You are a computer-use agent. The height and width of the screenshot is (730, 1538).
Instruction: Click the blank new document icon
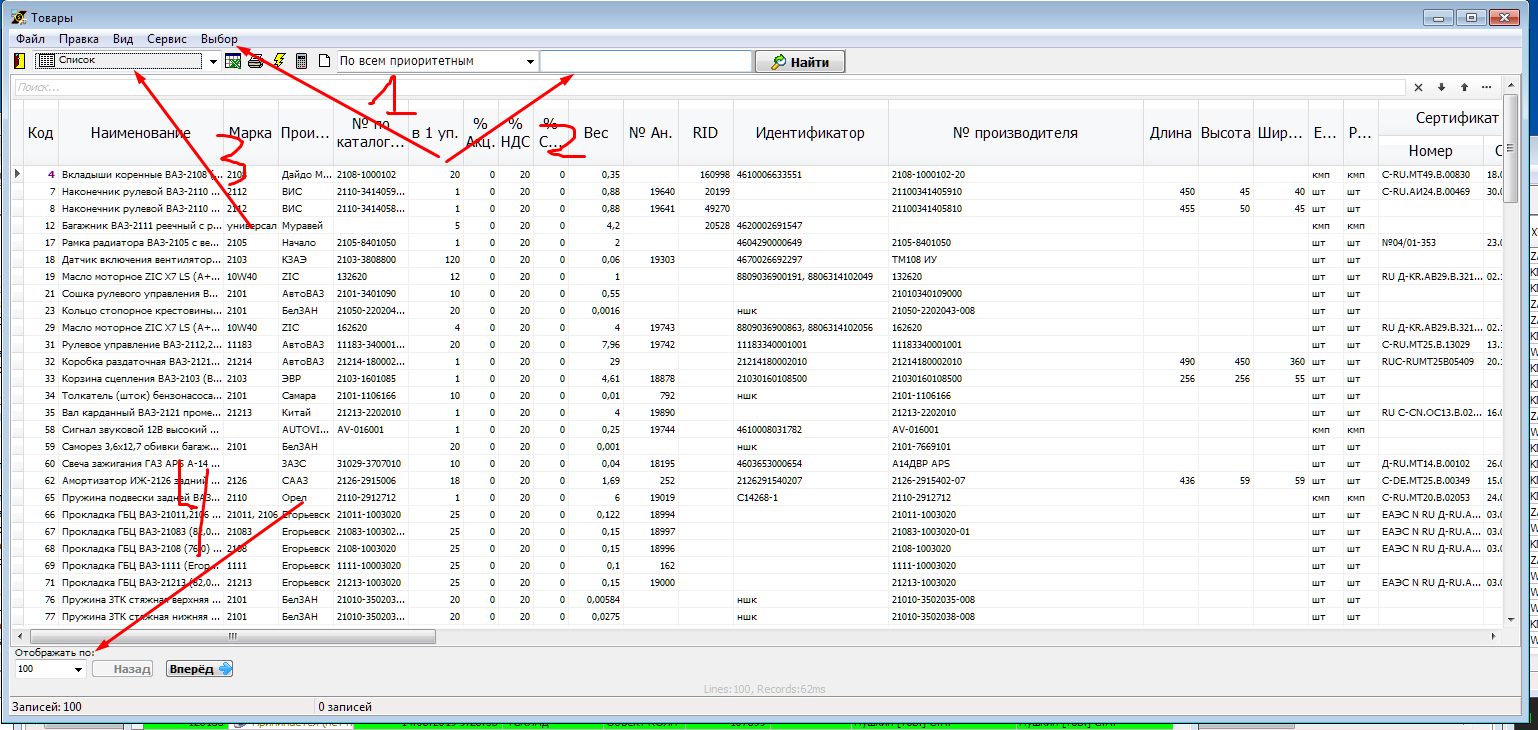pos(323,61)
